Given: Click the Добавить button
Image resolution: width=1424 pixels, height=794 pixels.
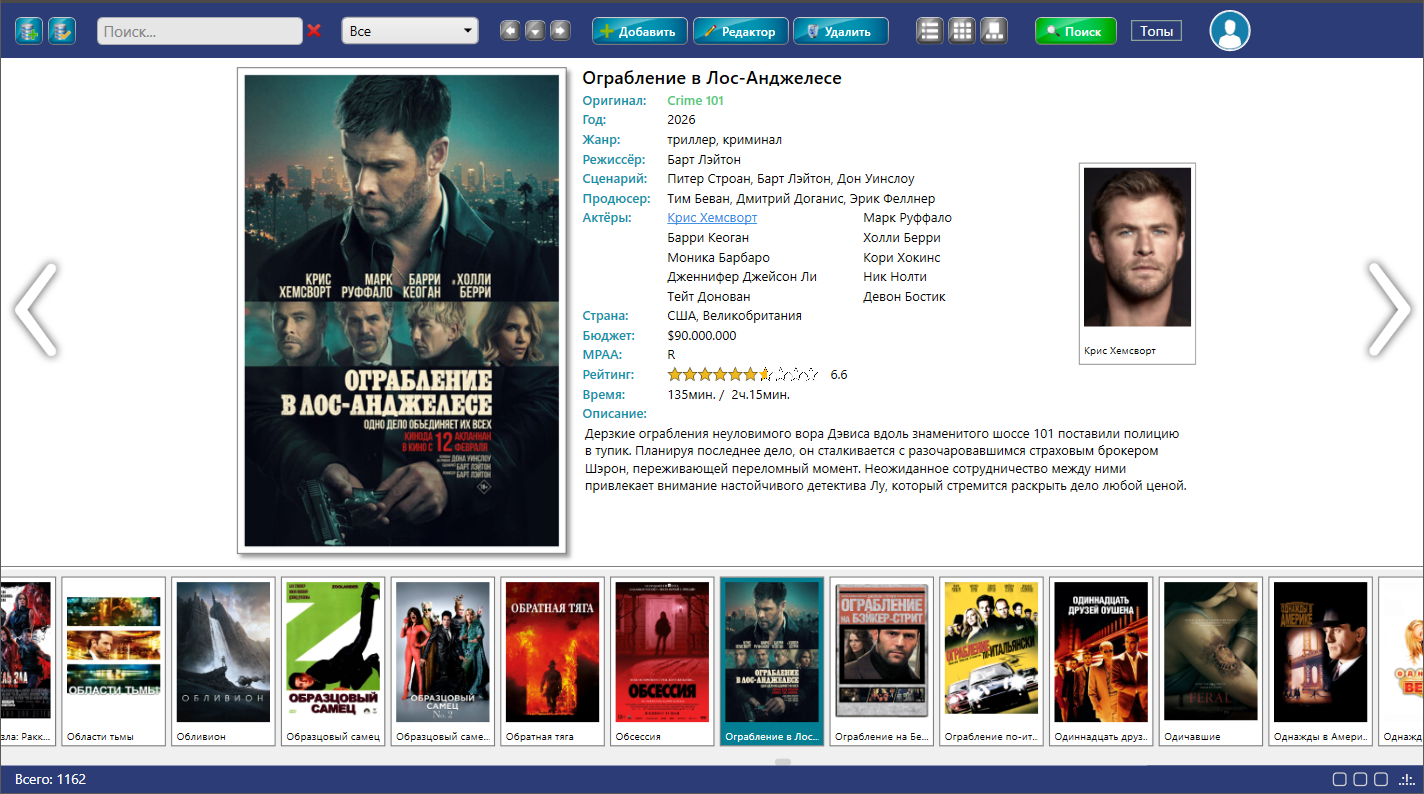Looking at the screenshot, I should pyautogui.click(x=640, y=31).
